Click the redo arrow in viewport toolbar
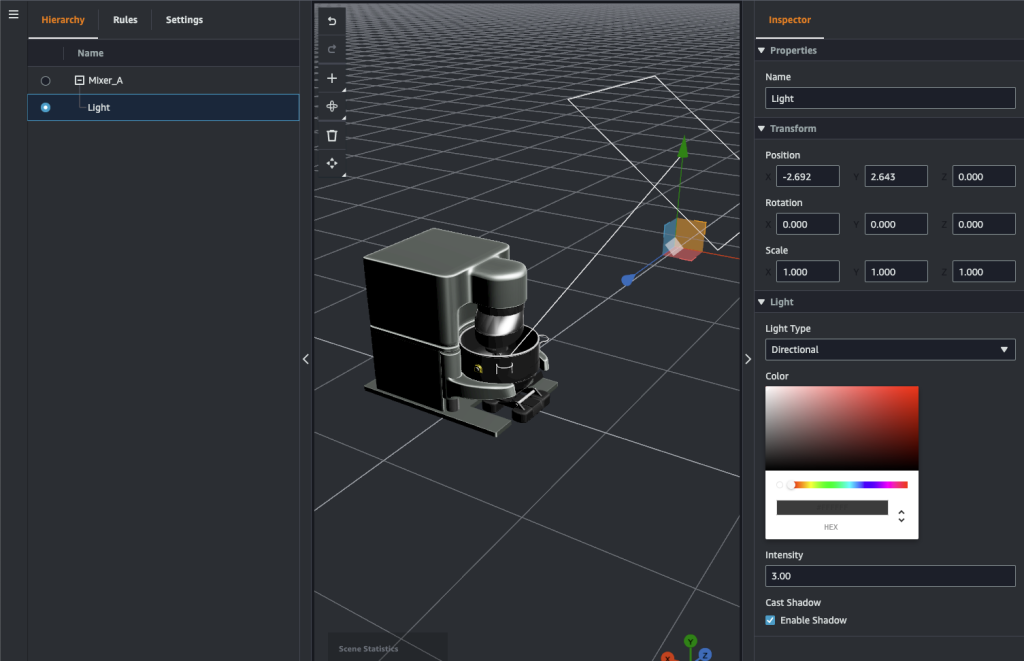The width and height of the screenshot is (1024, 661). (332, 49)
